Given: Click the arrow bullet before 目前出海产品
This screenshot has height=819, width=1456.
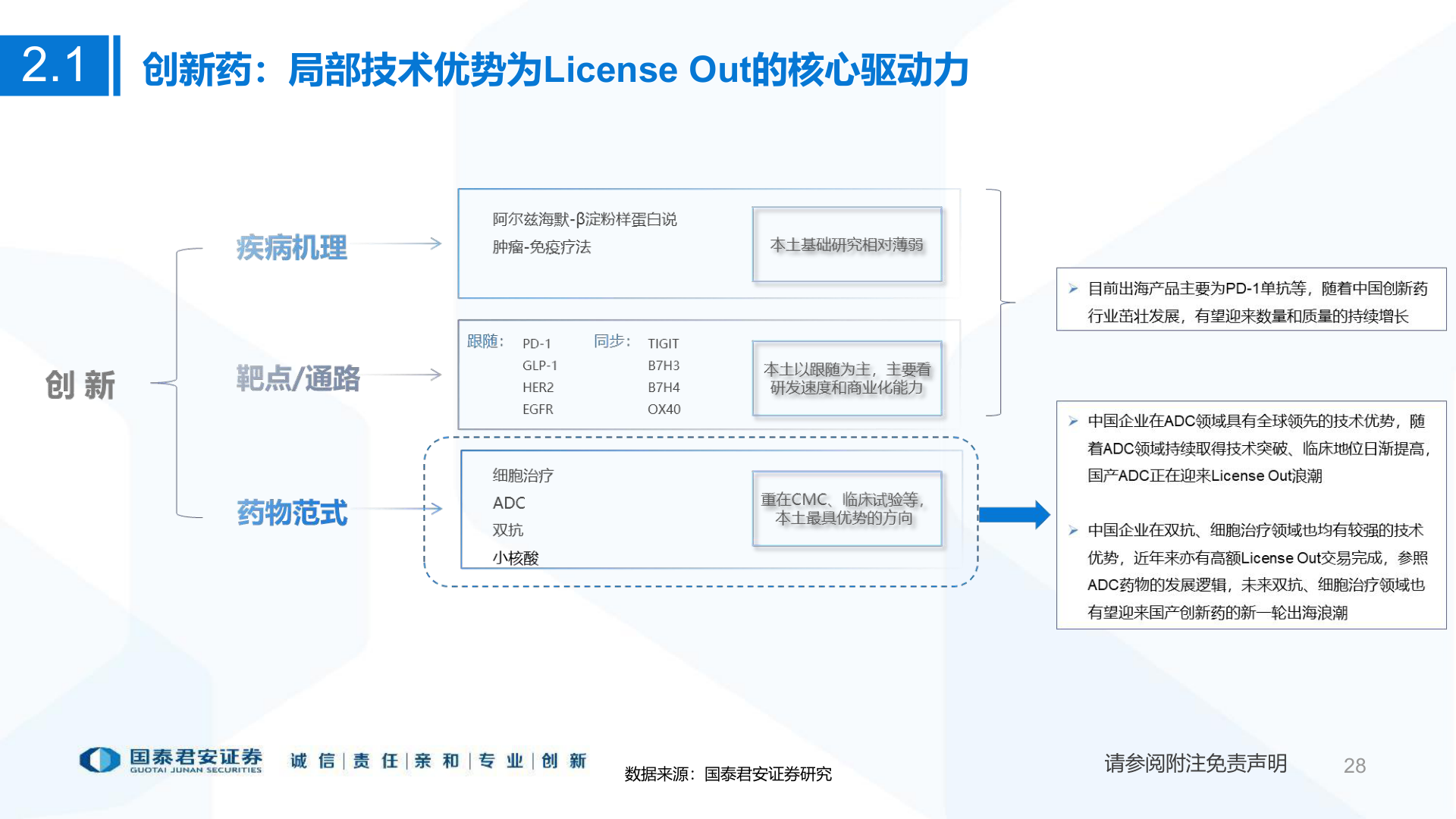Looking at the screenshot, I should [1073, 289].
